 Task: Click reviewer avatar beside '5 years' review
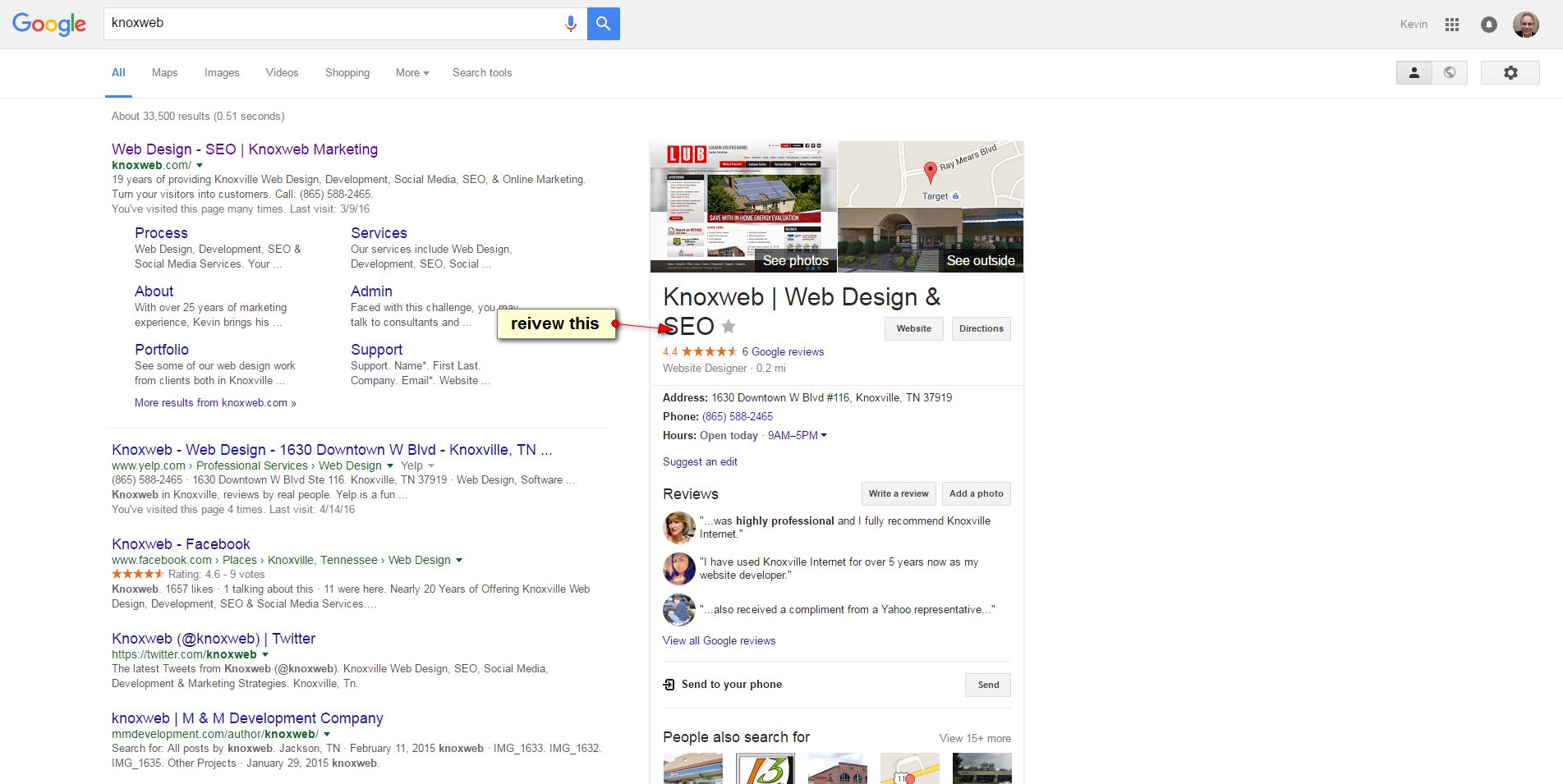coord(679,569)
